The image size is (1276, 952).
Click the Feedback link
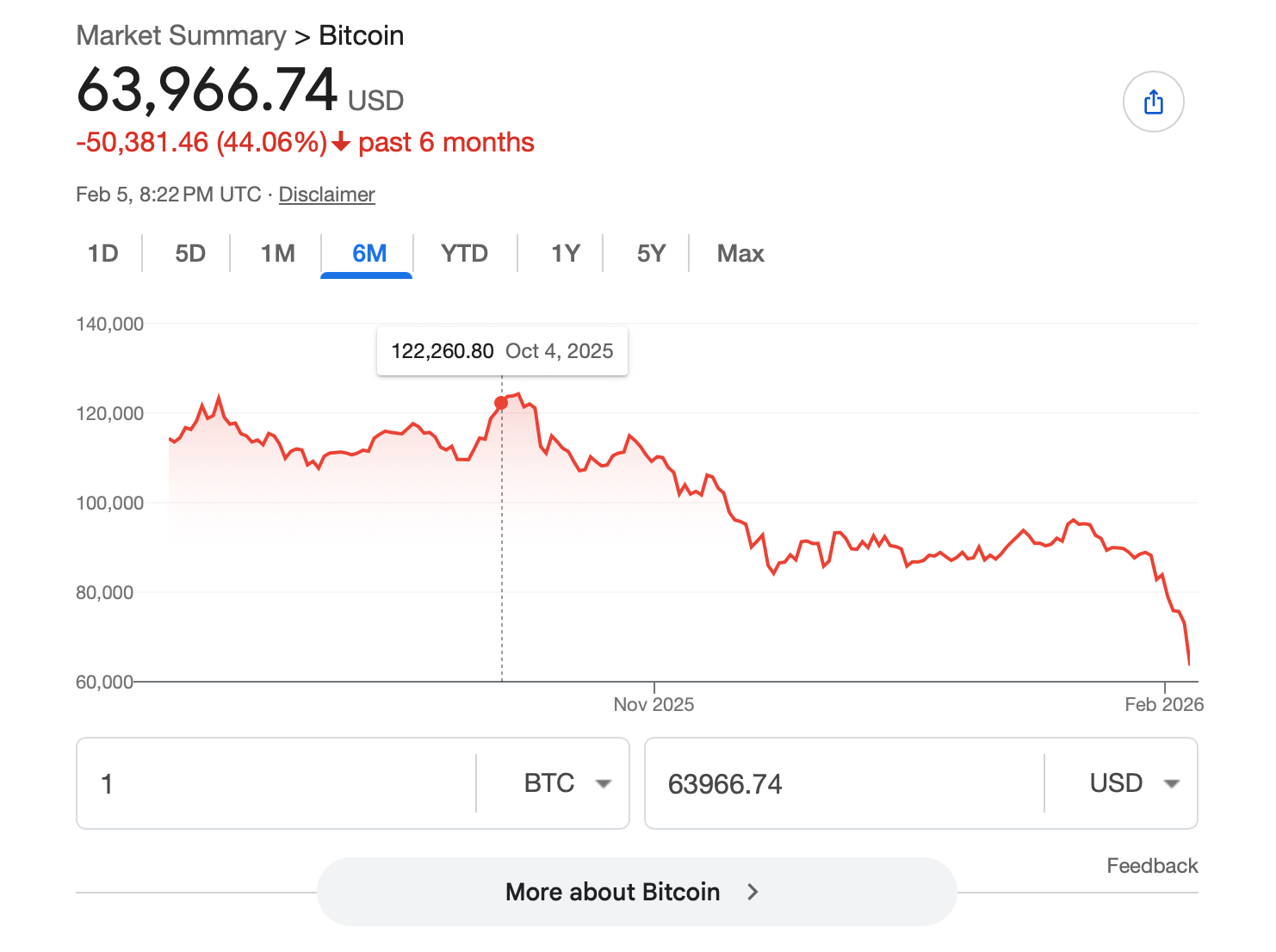point(1152,866)
